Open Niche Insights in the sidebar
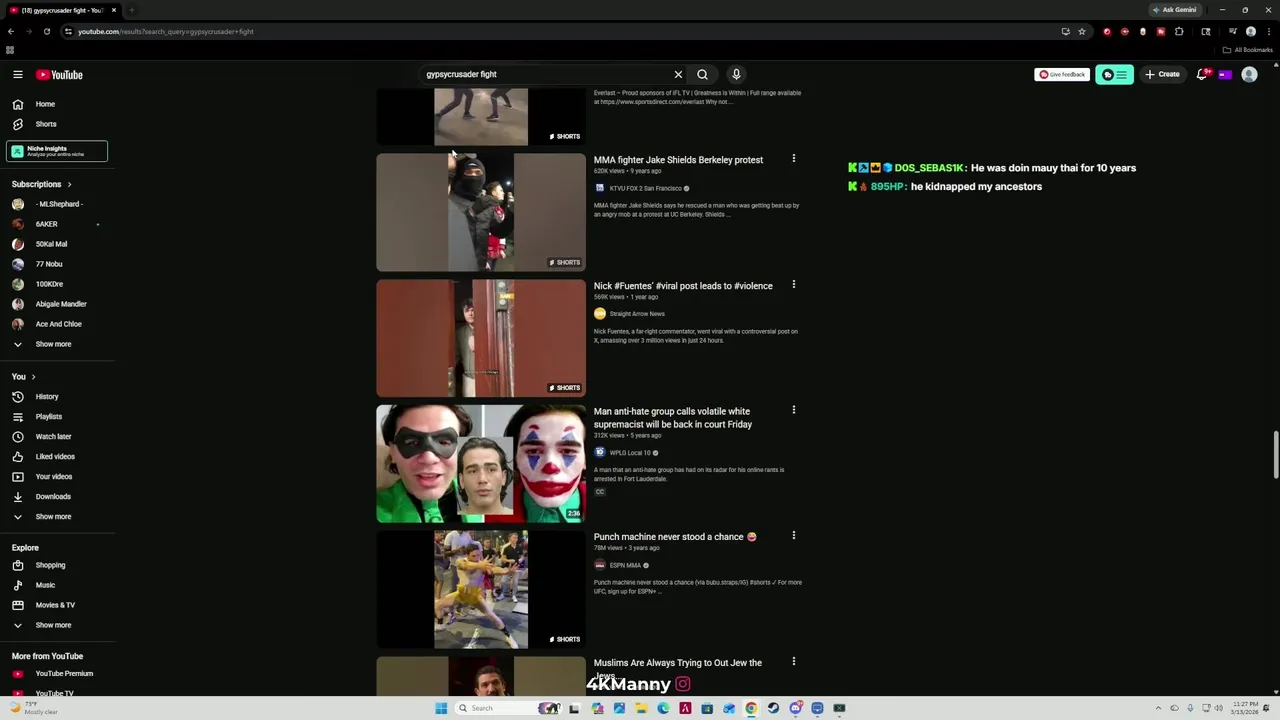This screenshot has height=720, width=1280. [57, 151]
